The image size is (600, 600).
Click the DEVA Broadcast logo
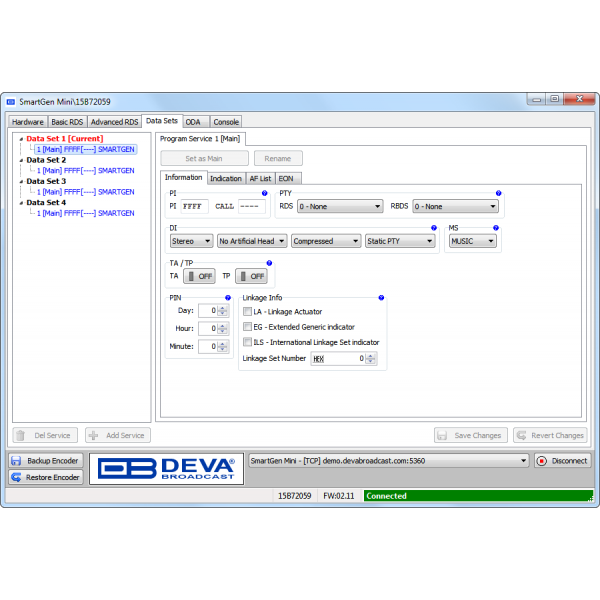[166, 468]
